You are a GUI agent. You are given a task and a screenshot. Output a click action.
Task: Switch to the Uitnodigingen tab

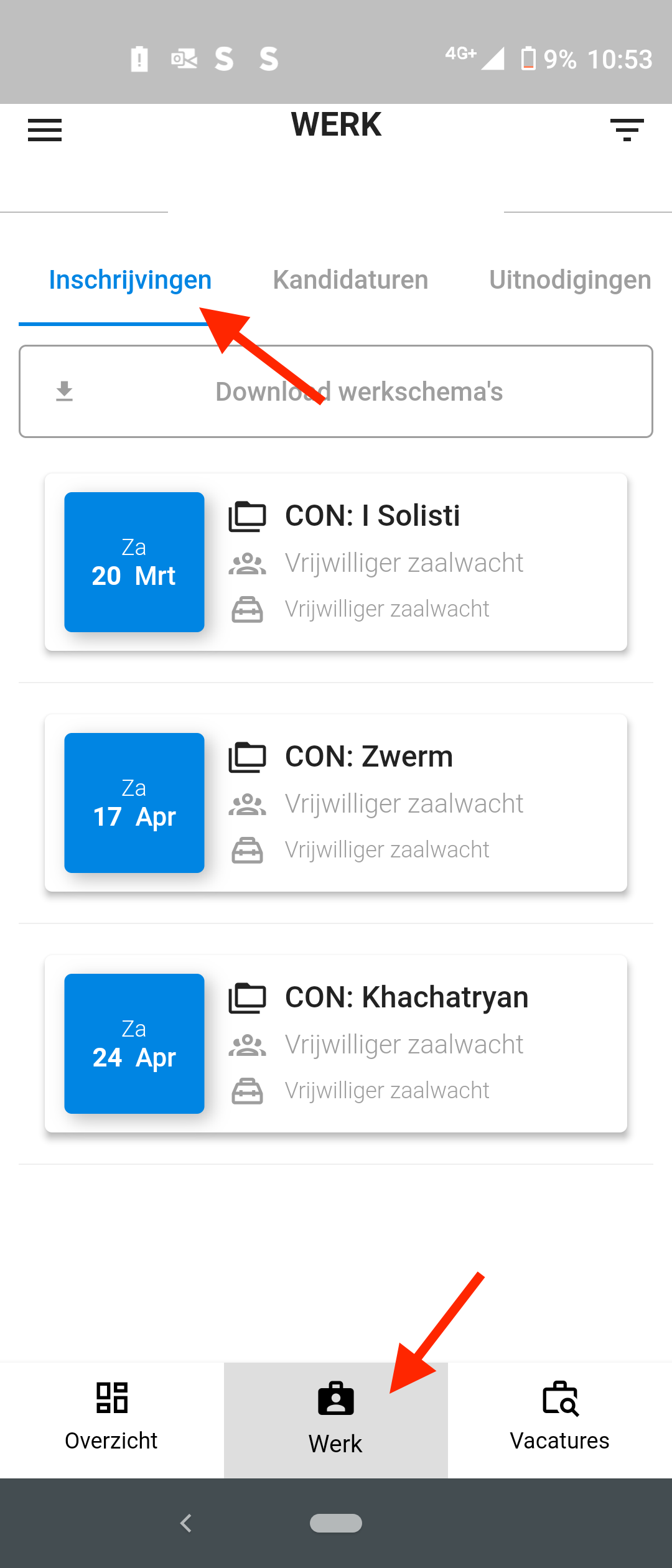coord(570,280)
